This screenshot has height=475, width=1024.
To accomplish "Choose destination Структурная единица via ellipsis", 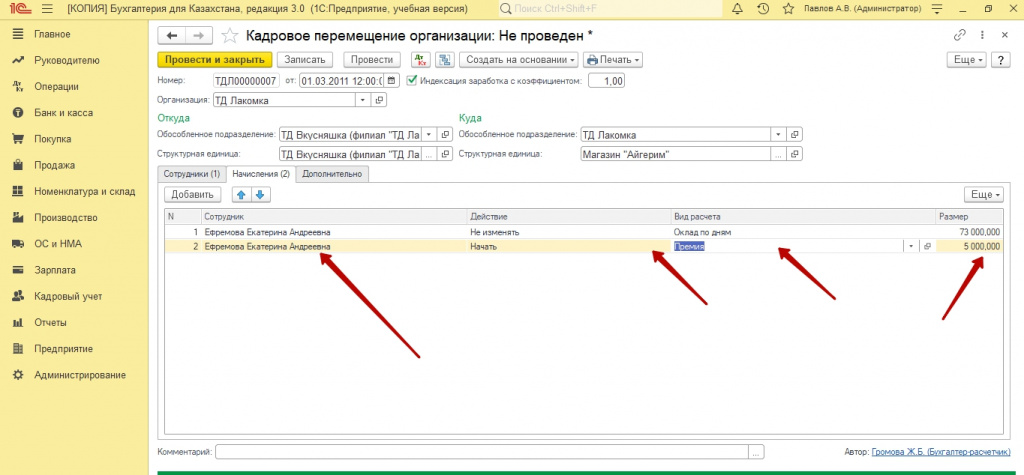I will [x=778, y=154].
